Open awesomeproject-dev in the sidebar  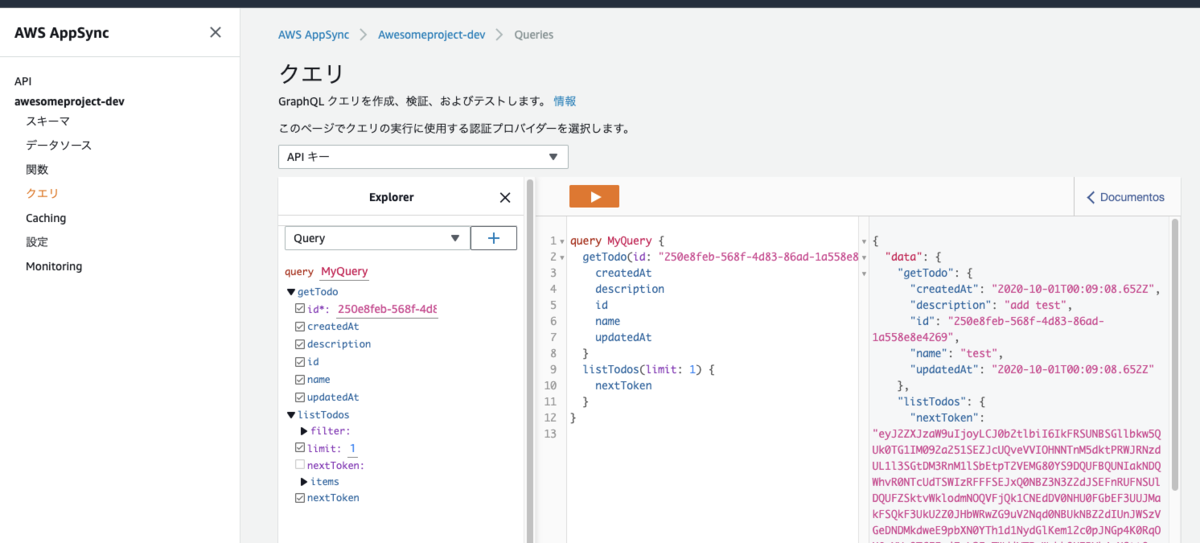tap(69, 101)
